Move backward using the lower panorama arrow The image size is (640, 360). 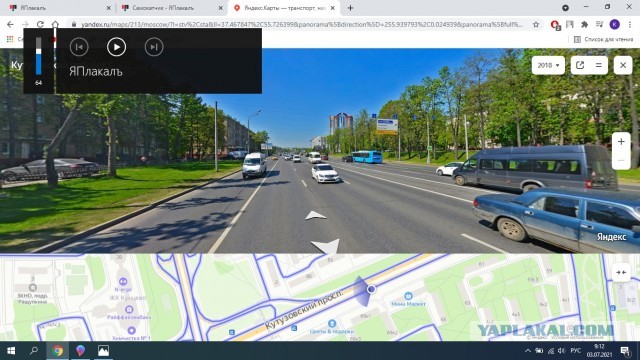point(326,246)
